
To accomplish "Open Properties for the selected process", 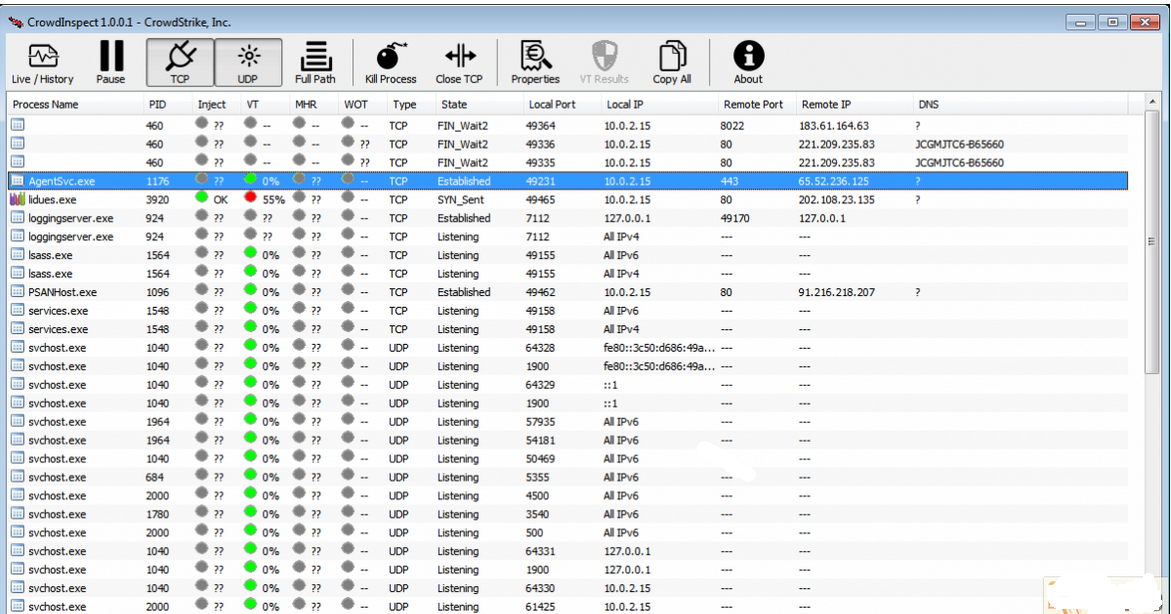I will [535, 63].
